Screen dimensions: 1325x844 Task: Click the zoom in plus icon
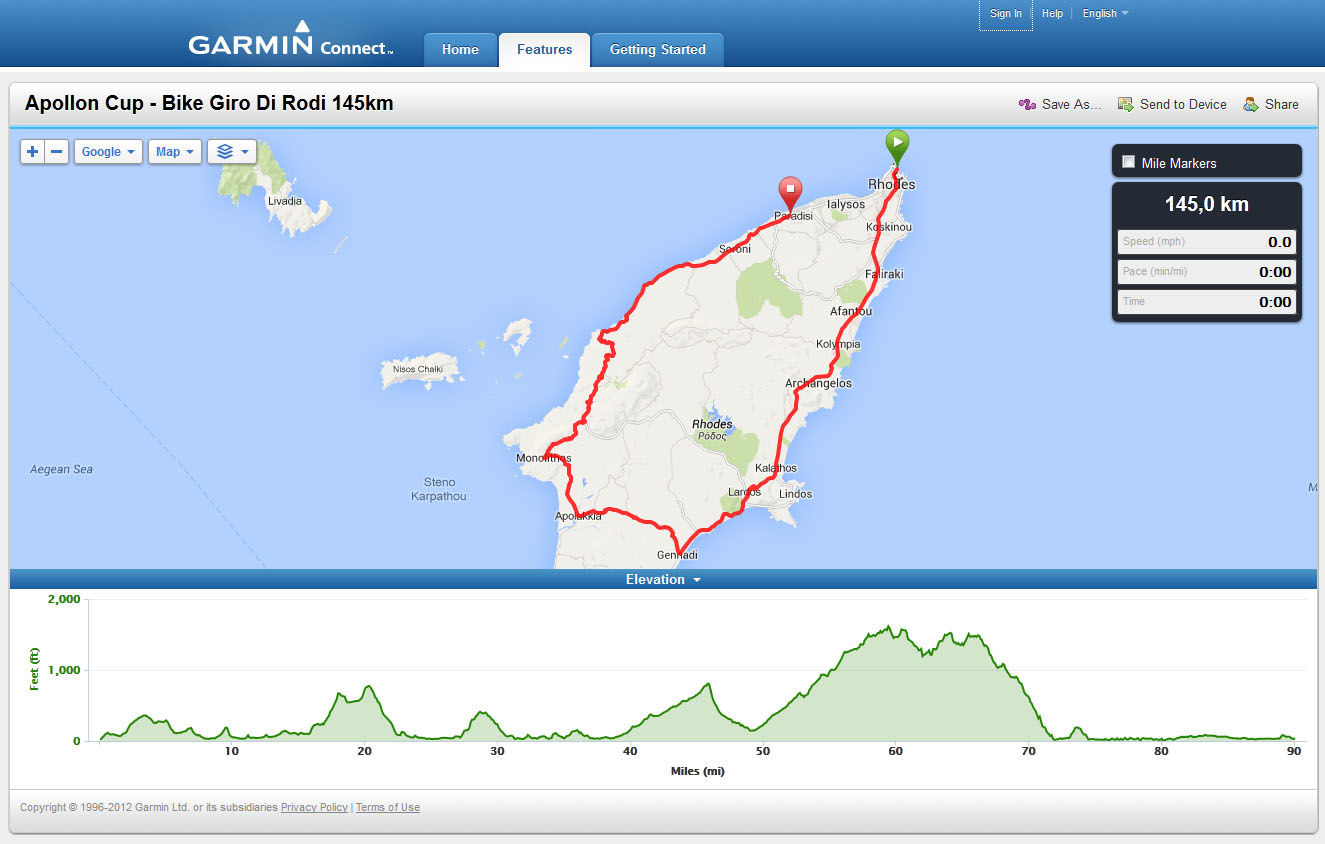click(x=33, y=152)
